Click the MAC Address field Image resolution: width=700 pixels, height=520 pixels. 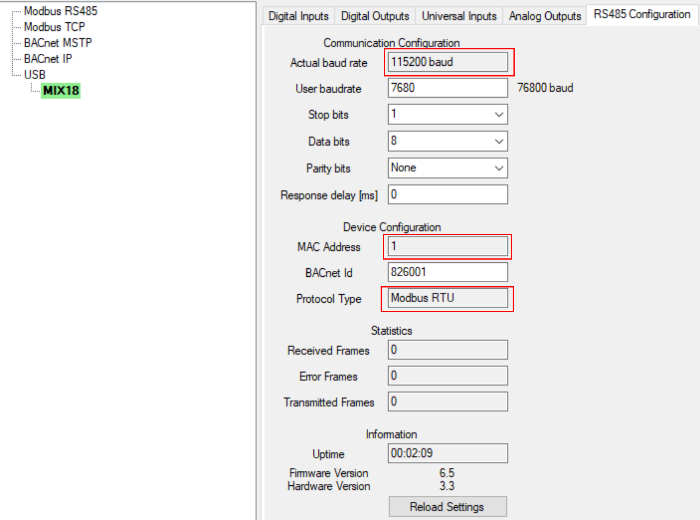click(447, 246)
